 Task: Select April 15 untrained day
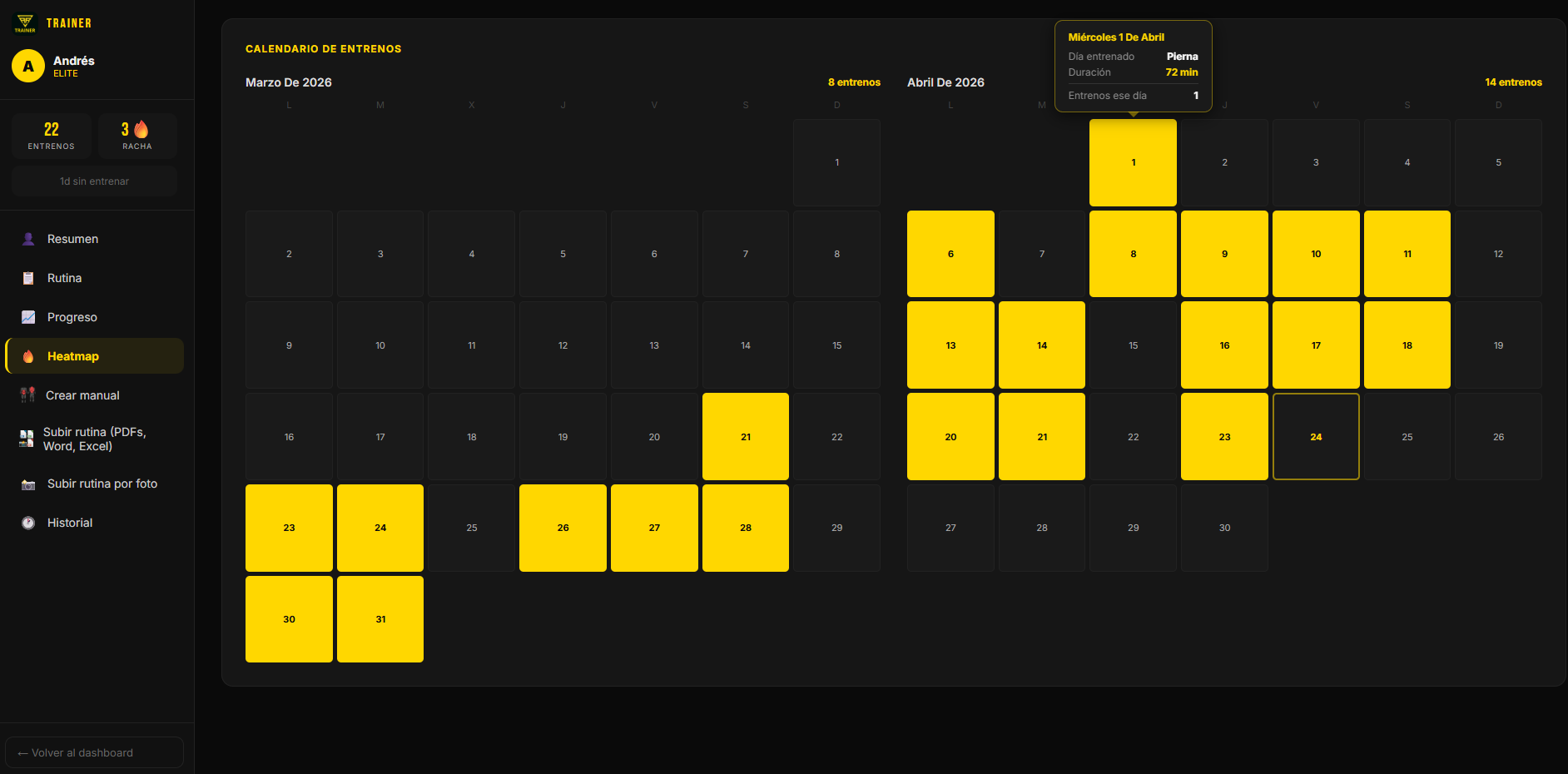(1133, 345)
